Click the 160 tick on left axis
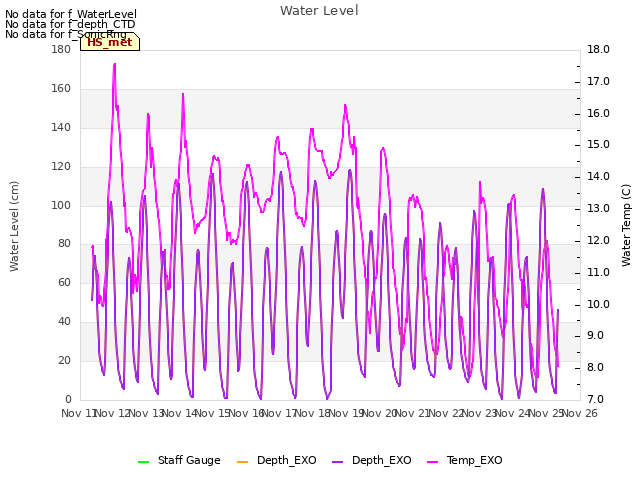The height and width of the screenshot is (480, 640). tap(61, 88)
